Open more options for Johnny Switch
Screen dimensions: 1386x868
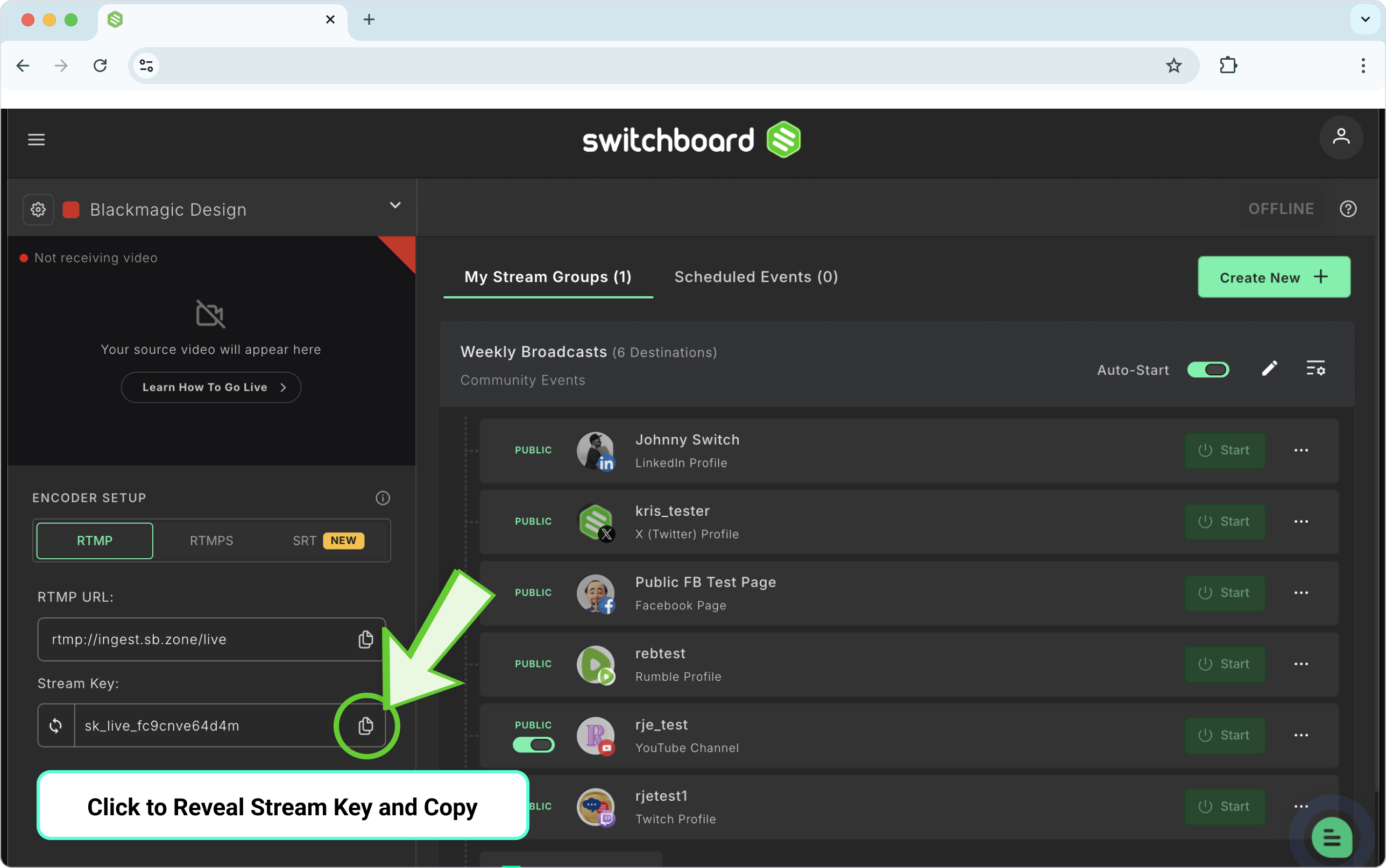tap(1300, 450)
